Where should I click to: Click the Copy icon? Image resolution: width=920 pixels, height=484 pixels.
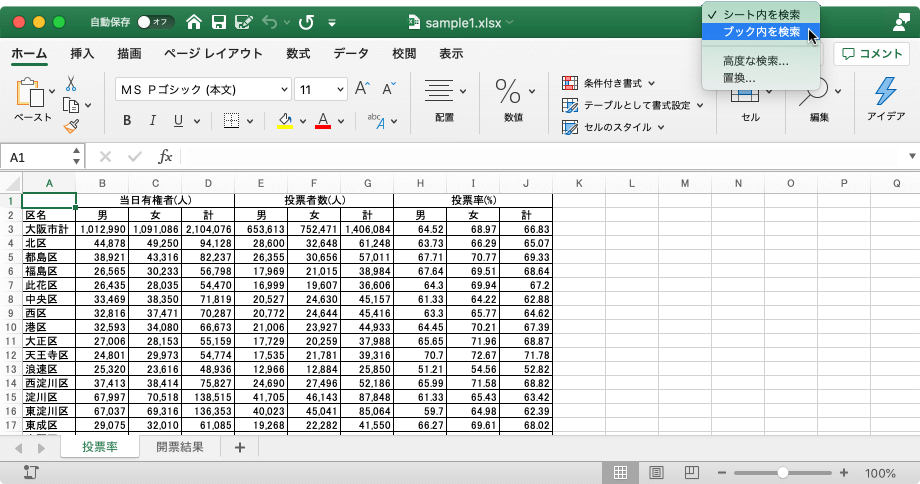point(71,105)
